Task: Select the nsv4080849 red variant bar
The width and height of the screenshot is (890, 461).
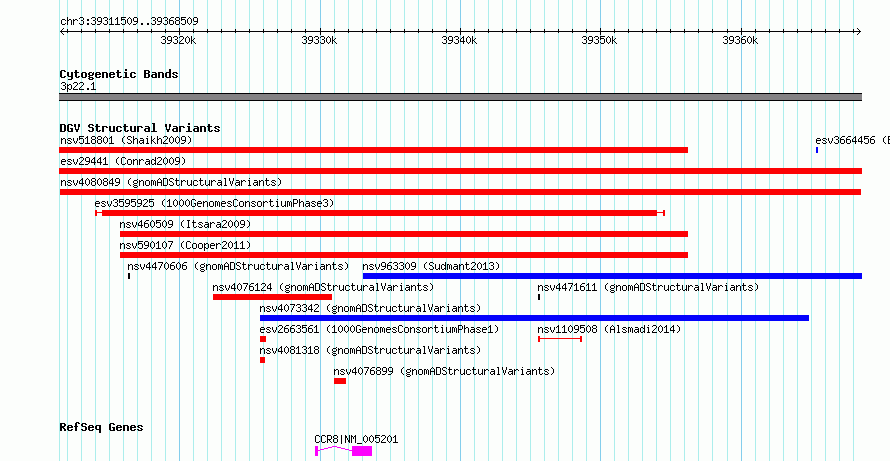Action: tap(460, 192)
